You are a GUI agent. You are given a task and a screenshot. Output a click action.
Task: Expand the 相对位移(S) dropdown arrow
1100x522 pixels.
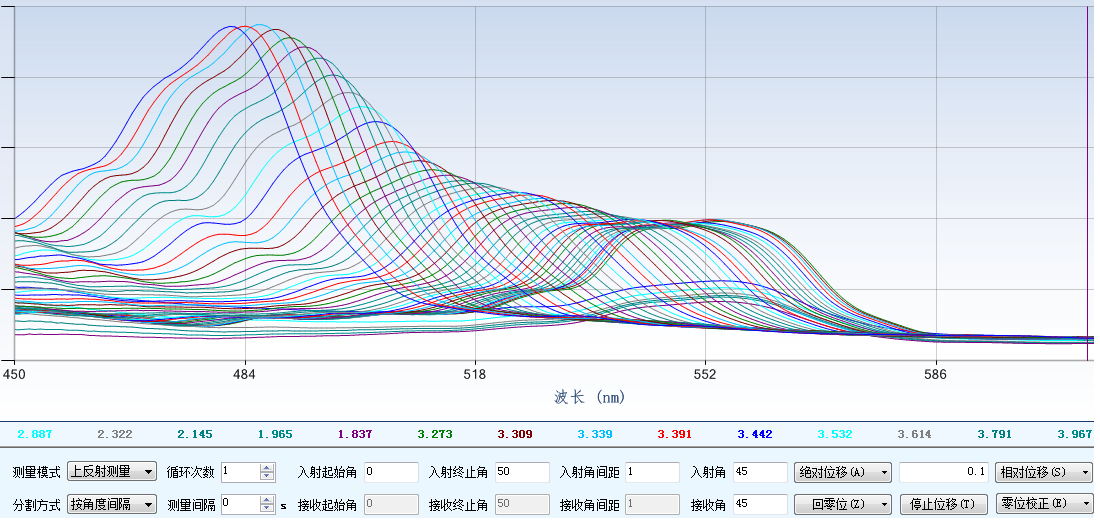[1087, 472]
